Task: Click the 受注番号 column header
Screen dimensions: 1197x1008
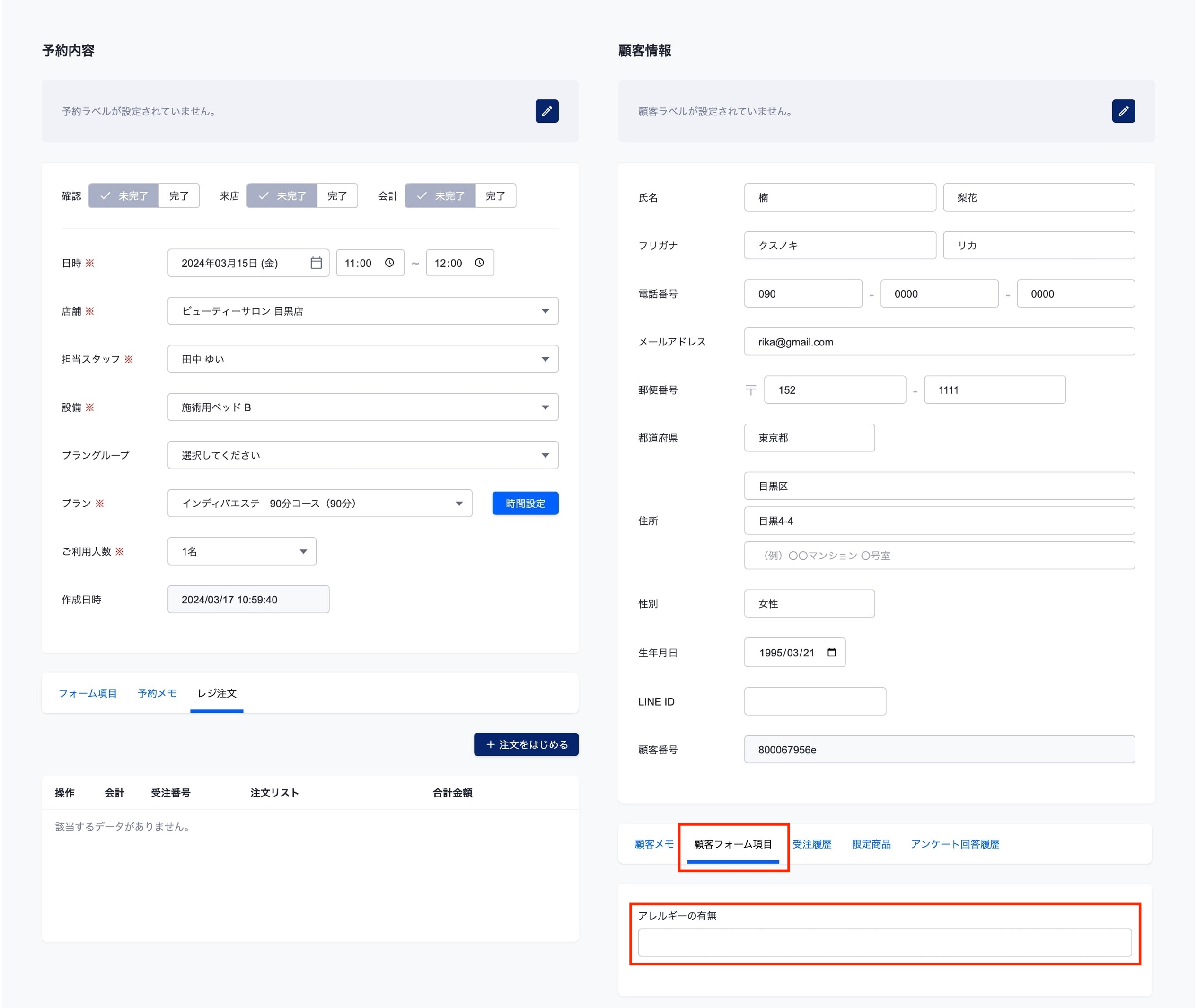Action: (x=171, y=793)
